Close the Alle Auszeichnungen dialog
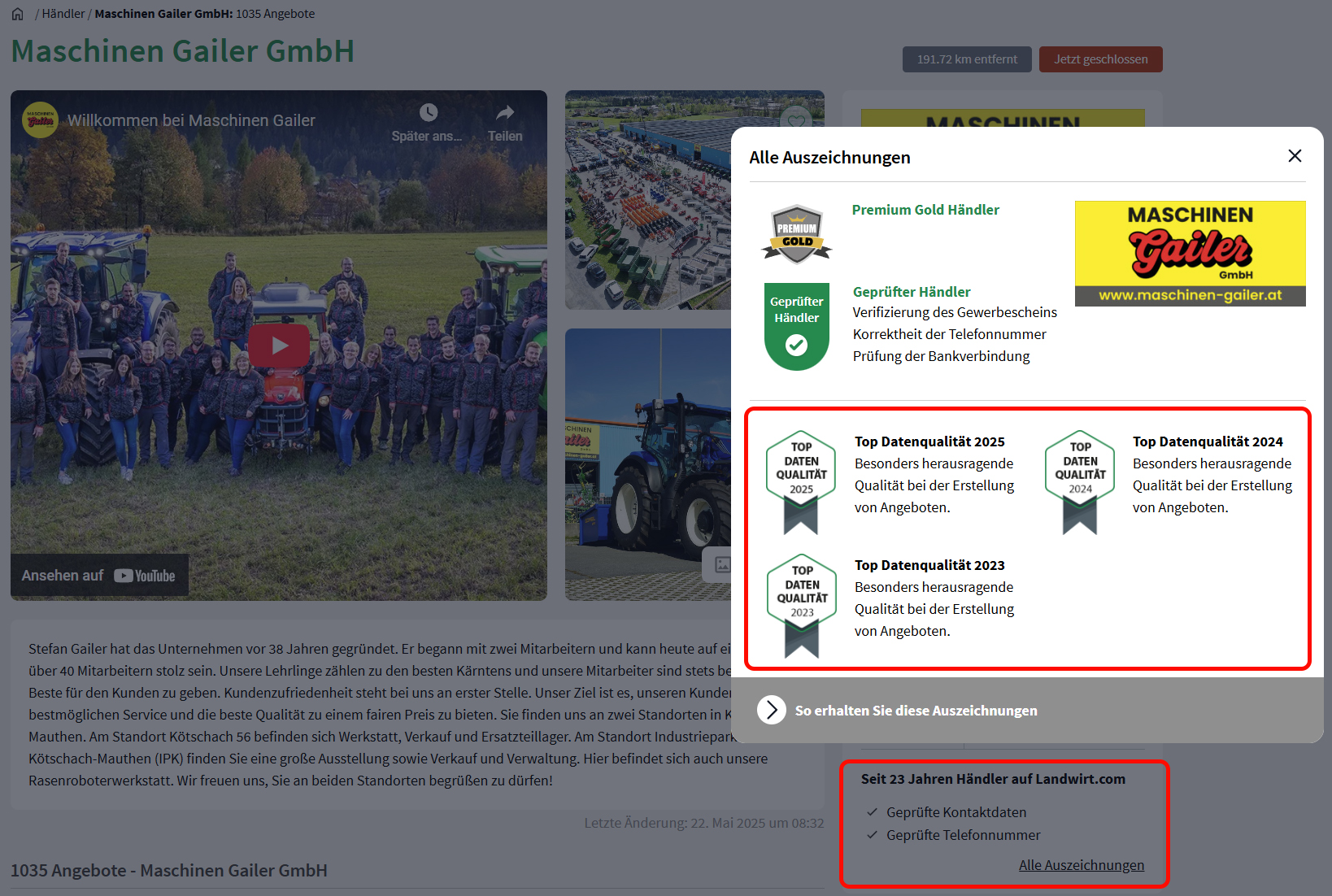Screen dimensions: 1332x896 point(1295,156)
